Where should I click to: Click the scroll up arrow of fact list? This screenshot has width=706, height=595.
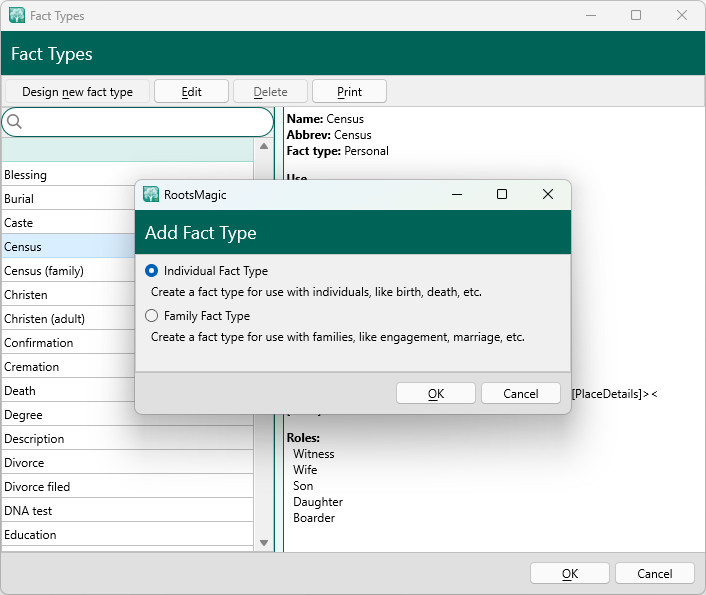[x=264, y=146]
